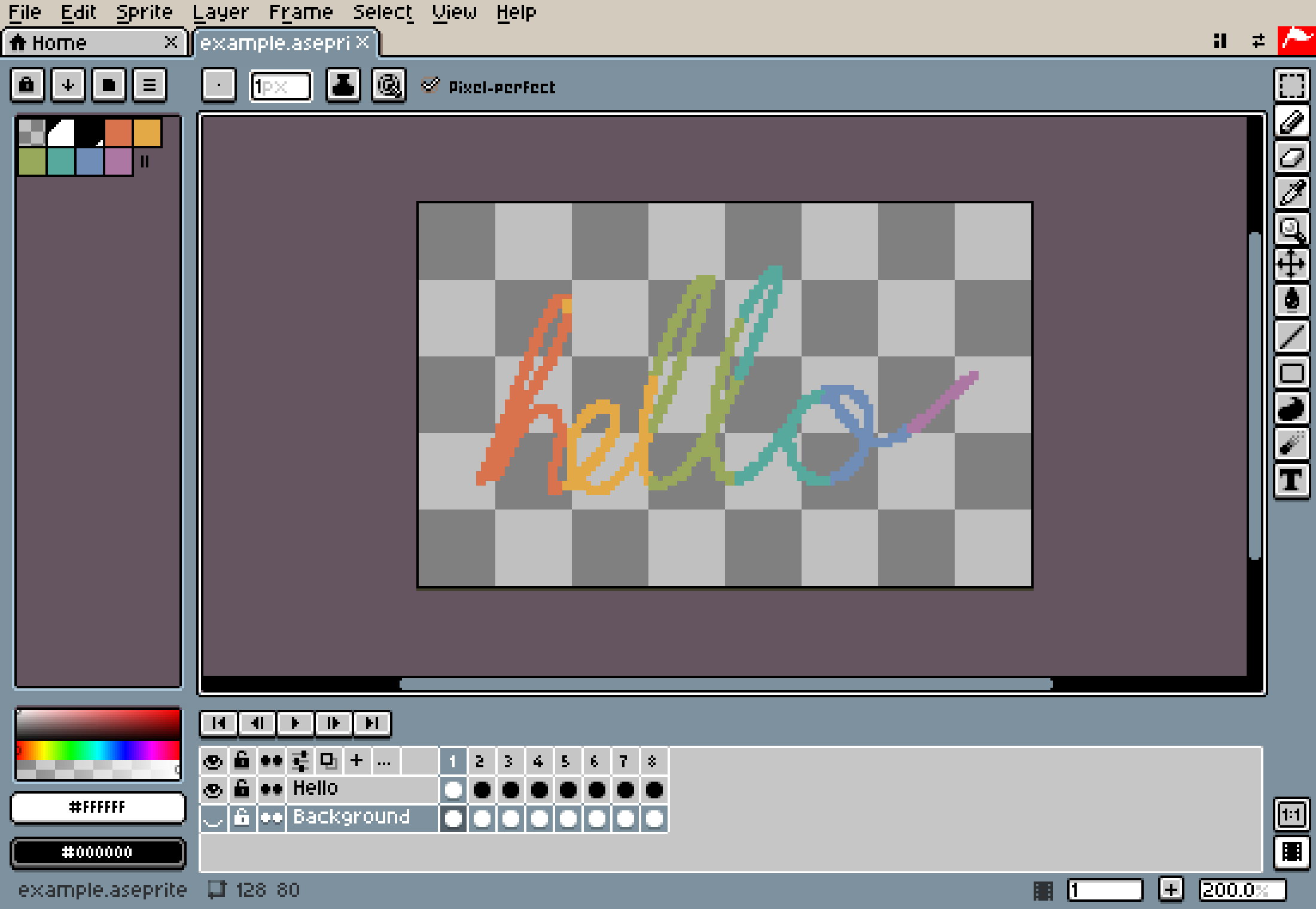Open the palette presets button

coord(109,85)
